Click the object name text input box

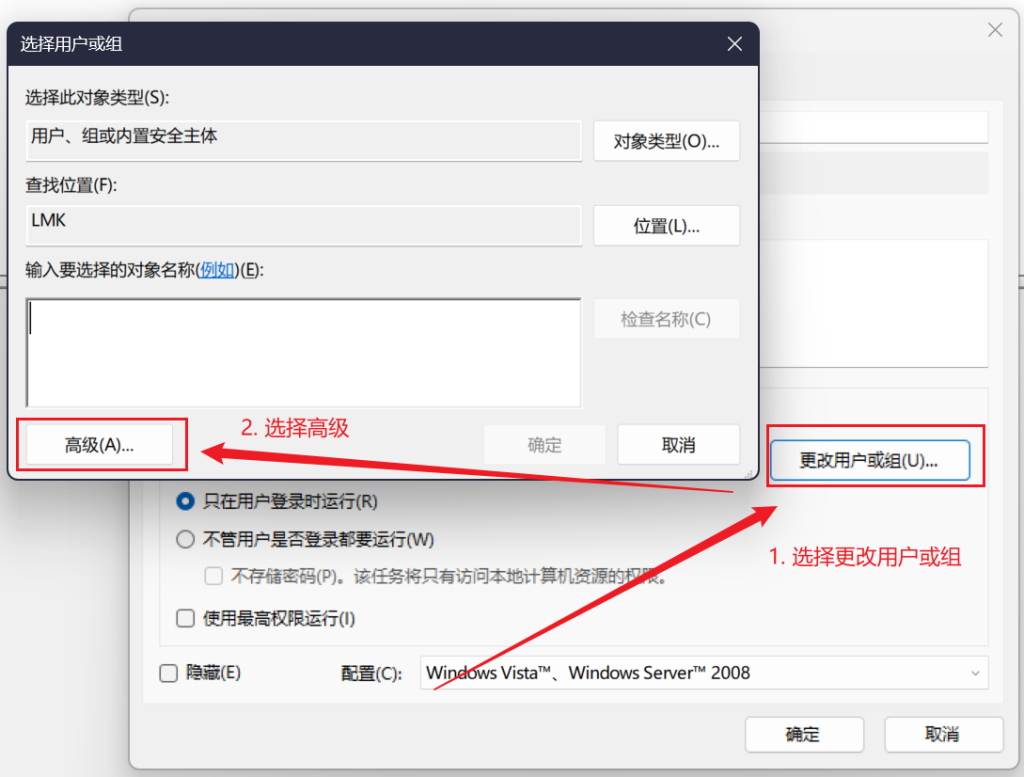click(303, 352)
